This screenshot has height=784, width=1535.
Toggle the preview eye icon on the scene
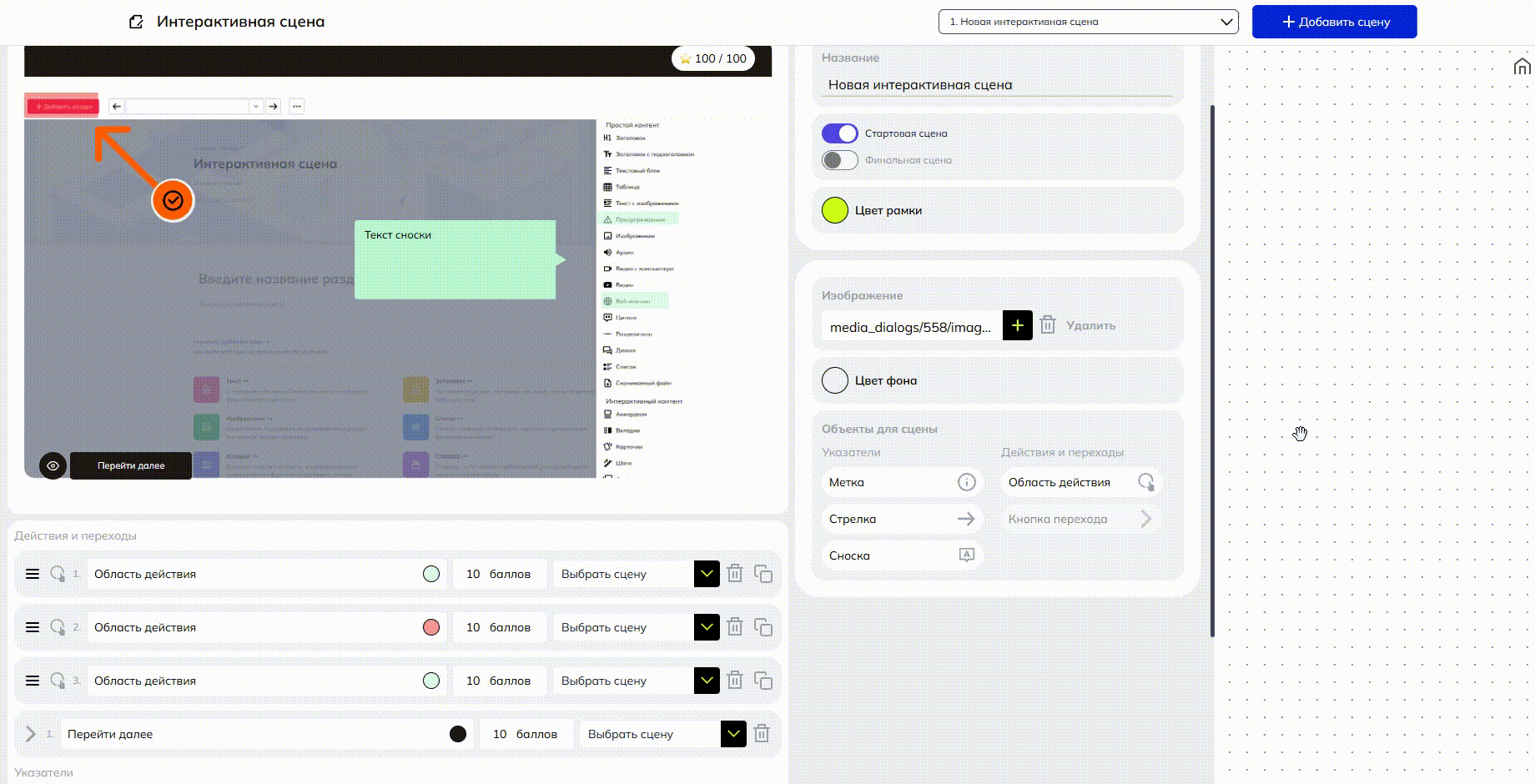coord(53,465)
